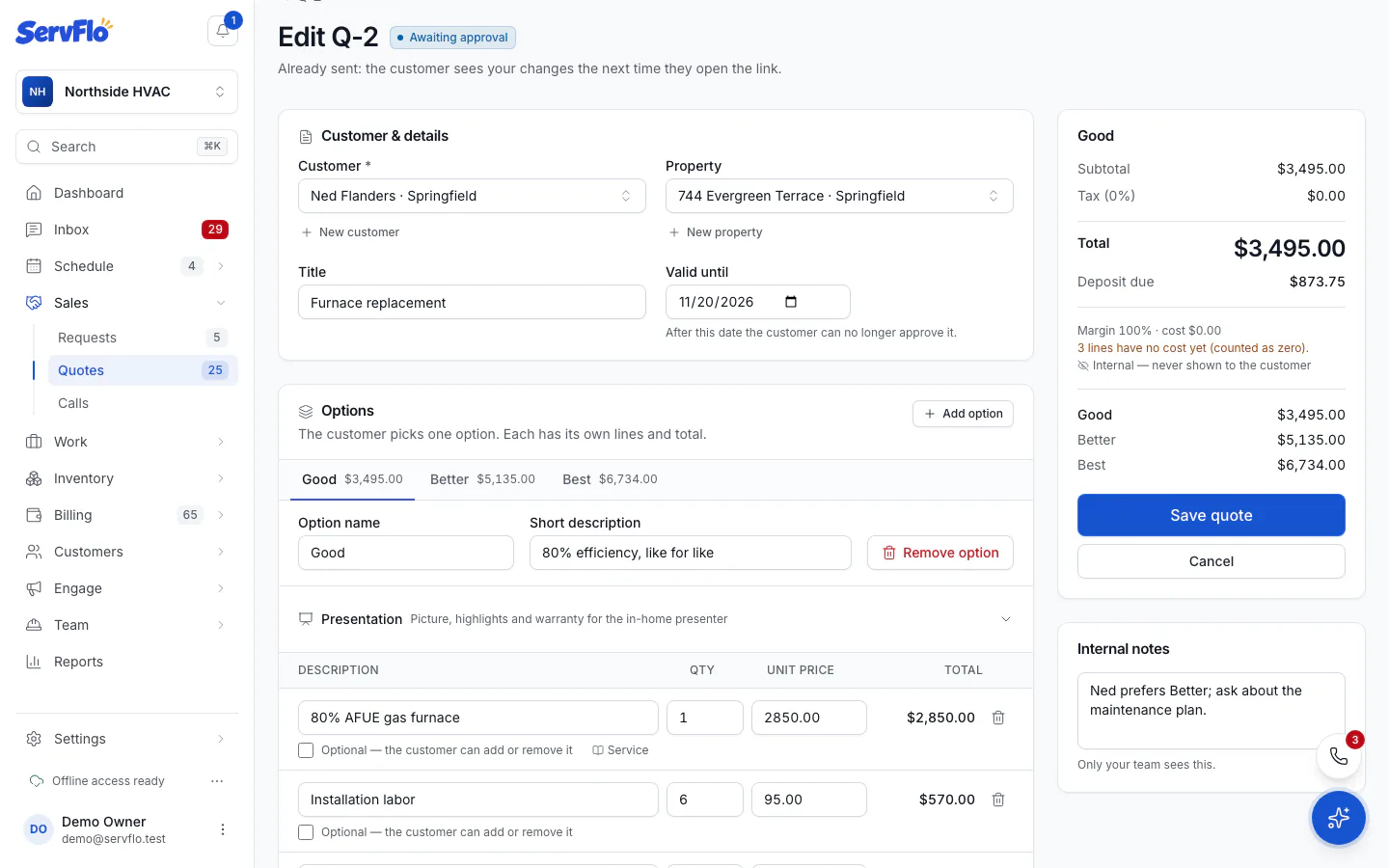The height and width of the screenshot is (868, 1389).
Task: Open the Property dropdown 744 Evergreen Terrace
Action: (839, 196)
